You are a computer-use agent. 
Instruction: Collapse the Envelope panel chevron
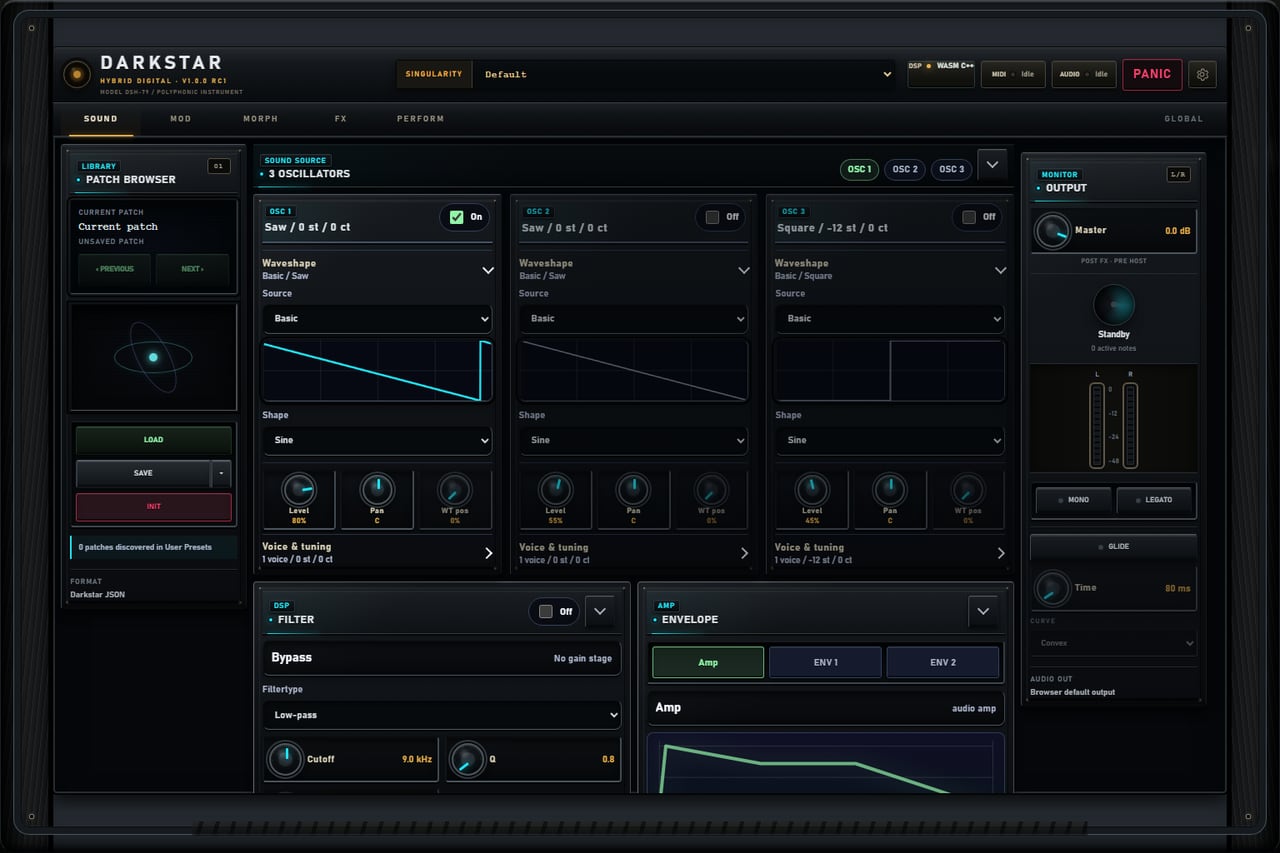(983, 611)
